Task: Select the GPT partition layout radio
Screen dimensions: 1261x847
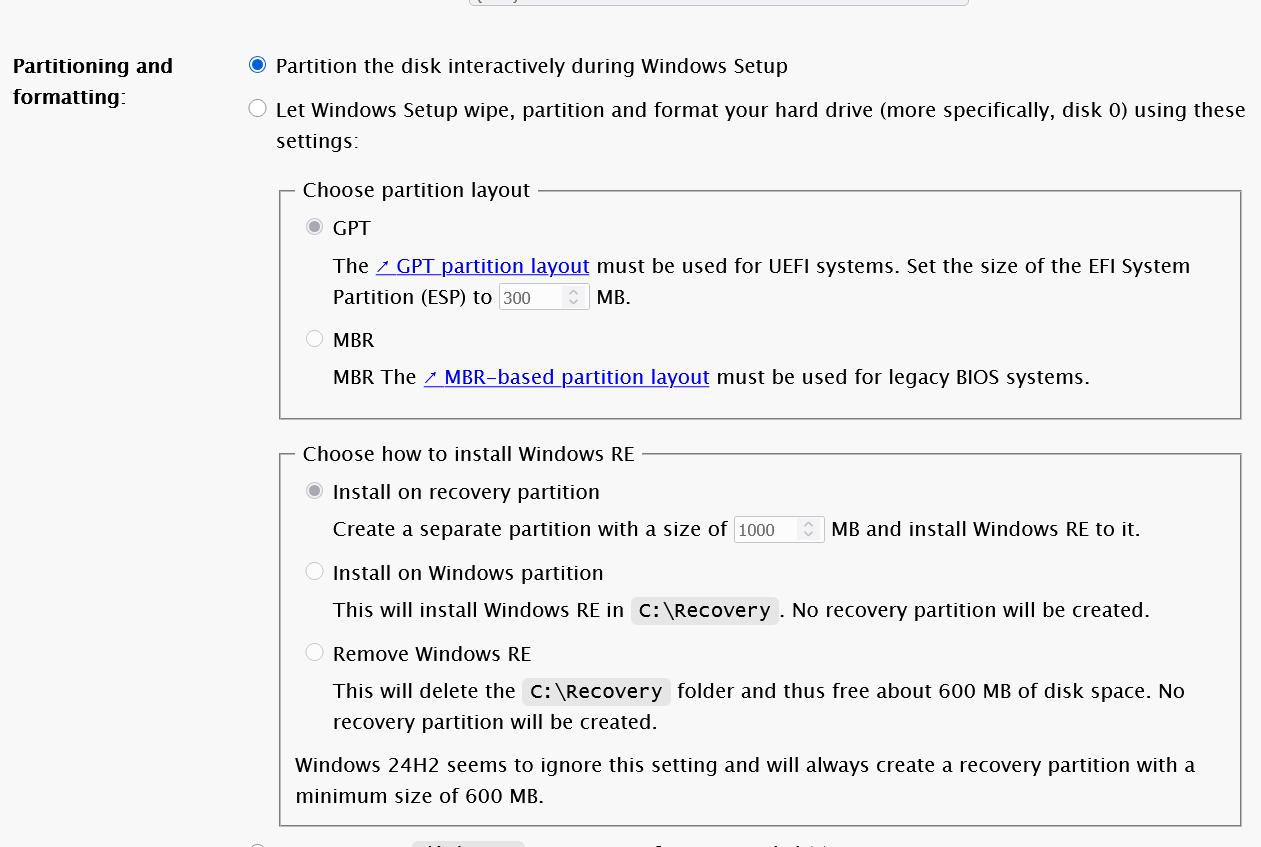Action: click(315, 228)
